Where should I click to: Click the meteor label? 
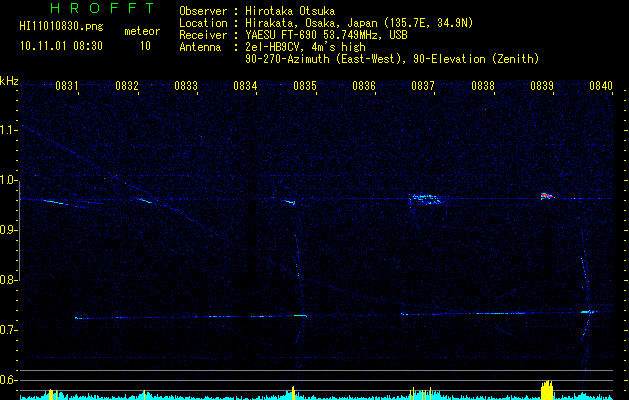(142, 31)
